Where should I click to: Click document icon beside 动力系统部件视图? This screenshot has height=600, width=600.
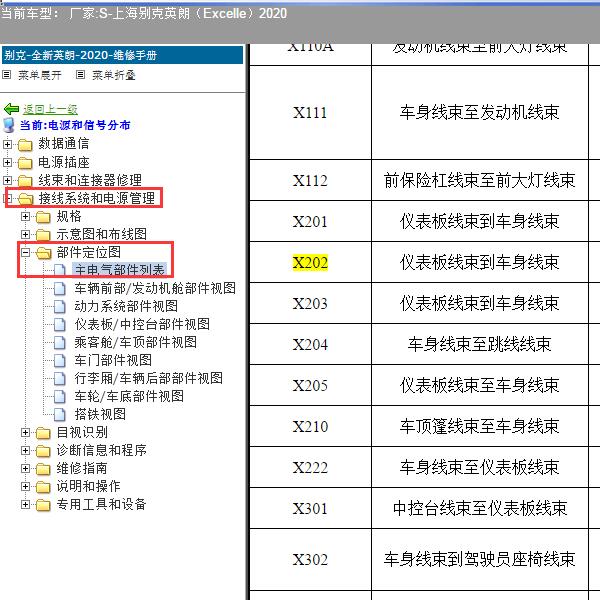60,307
